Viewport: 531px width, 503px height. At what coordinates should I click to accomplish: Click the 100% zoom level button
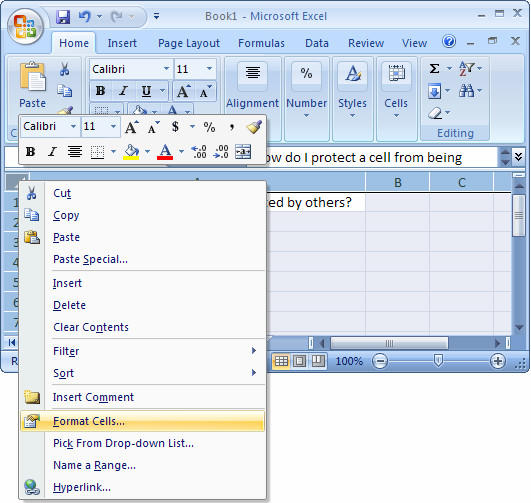click(x=349, y=361)
